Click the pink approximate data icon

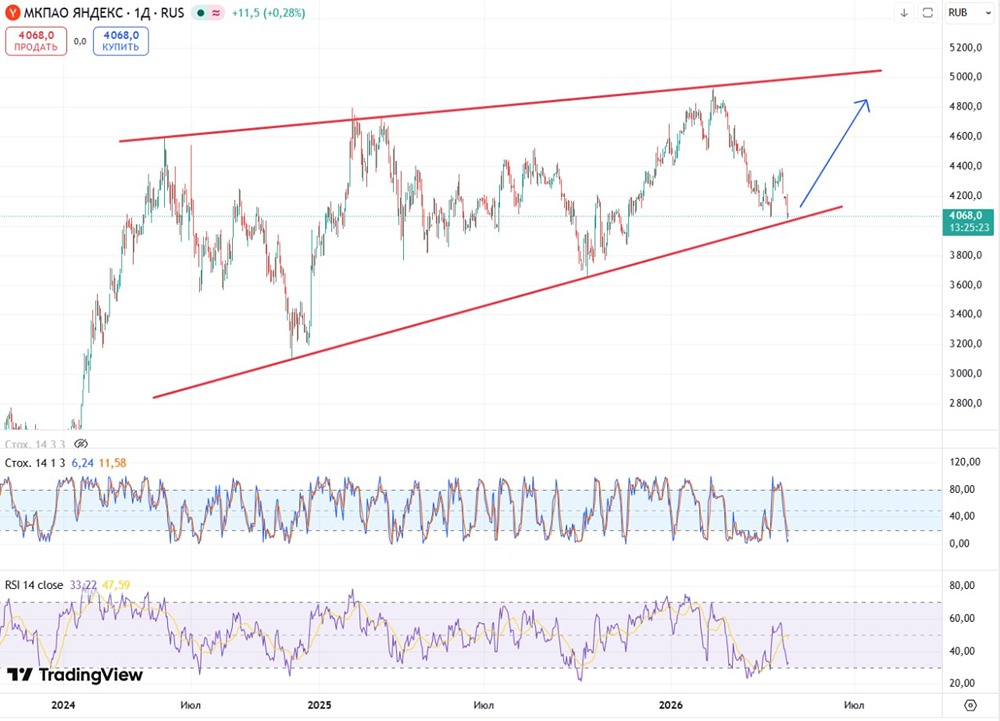(x=216, y=13)
